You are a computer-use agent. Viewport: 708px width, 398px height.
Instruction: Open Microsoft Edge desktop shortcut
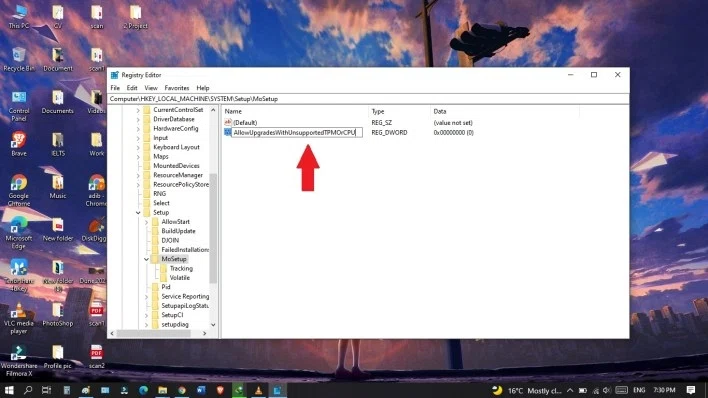[19, 233]
